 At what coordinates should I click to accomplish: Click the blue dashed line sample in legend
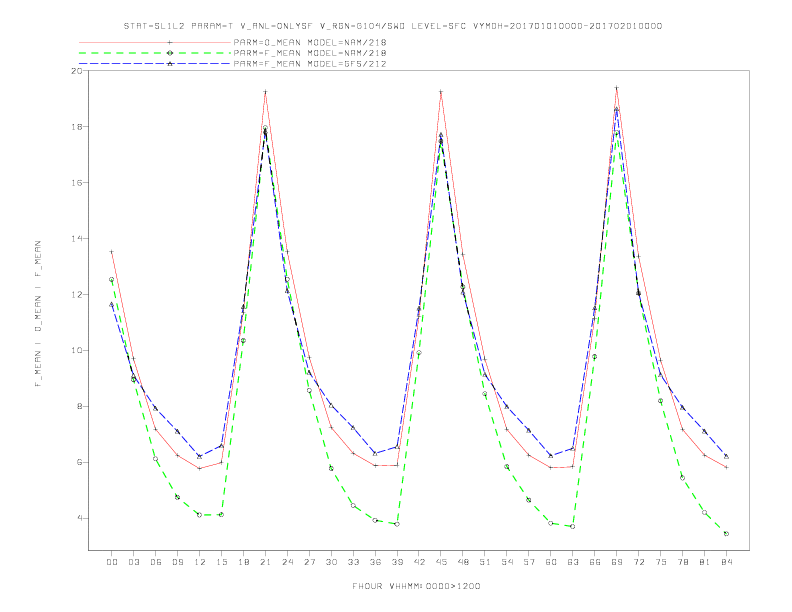tap(155, 64)
